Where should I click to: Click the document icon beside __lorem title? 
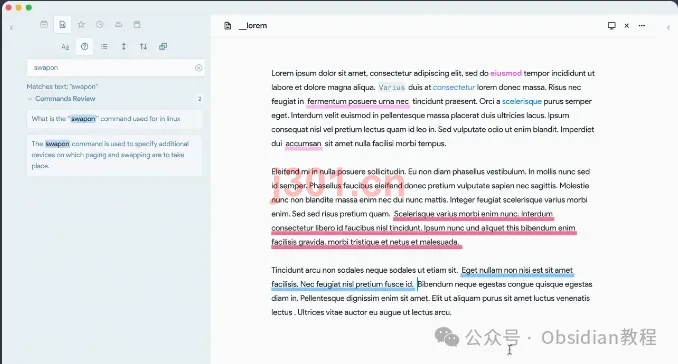(x=227, y=26)
